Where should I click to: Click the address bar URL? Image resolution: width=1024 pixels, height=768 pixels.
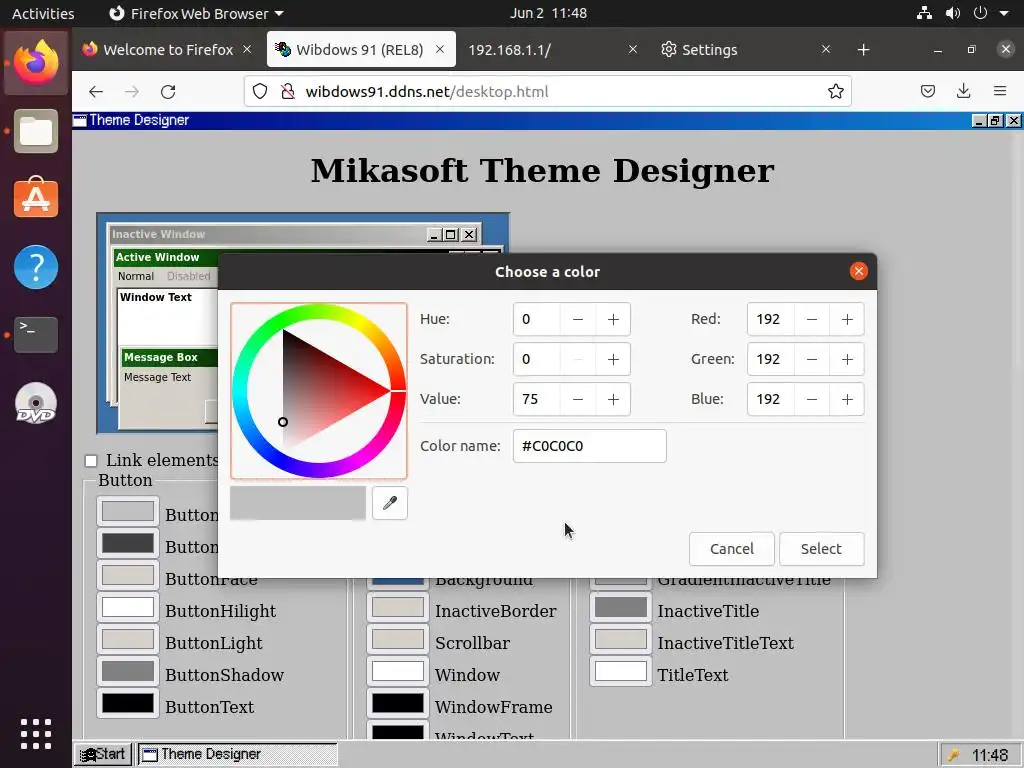point(426,91)
